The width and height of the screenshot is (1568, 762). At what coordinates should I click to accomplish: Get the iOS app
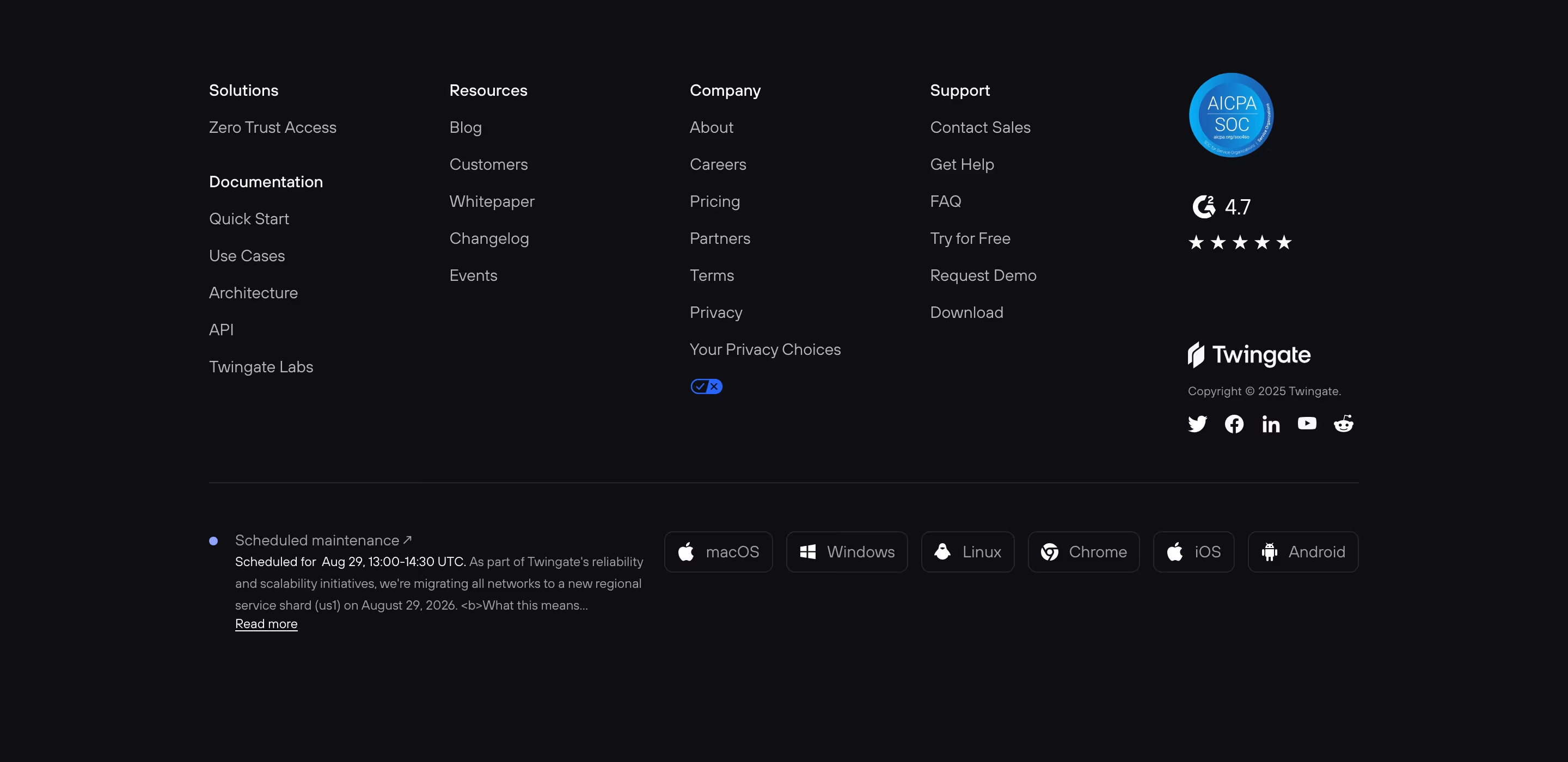click(1193, 551)
